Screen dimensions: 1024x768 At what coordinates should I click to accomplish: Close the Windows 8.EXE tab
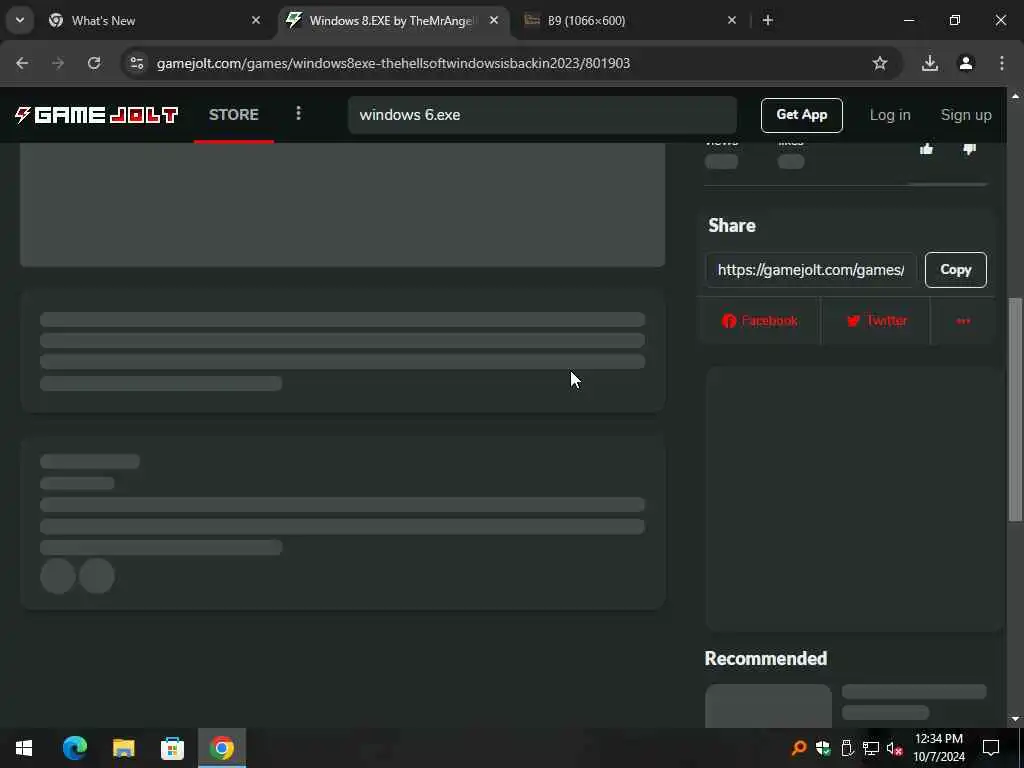point(494,20)
